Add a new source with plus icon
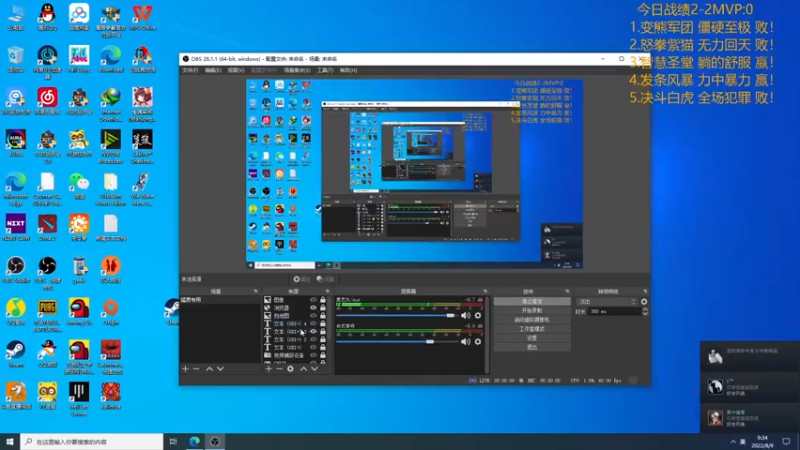 [x=268, y=368]
